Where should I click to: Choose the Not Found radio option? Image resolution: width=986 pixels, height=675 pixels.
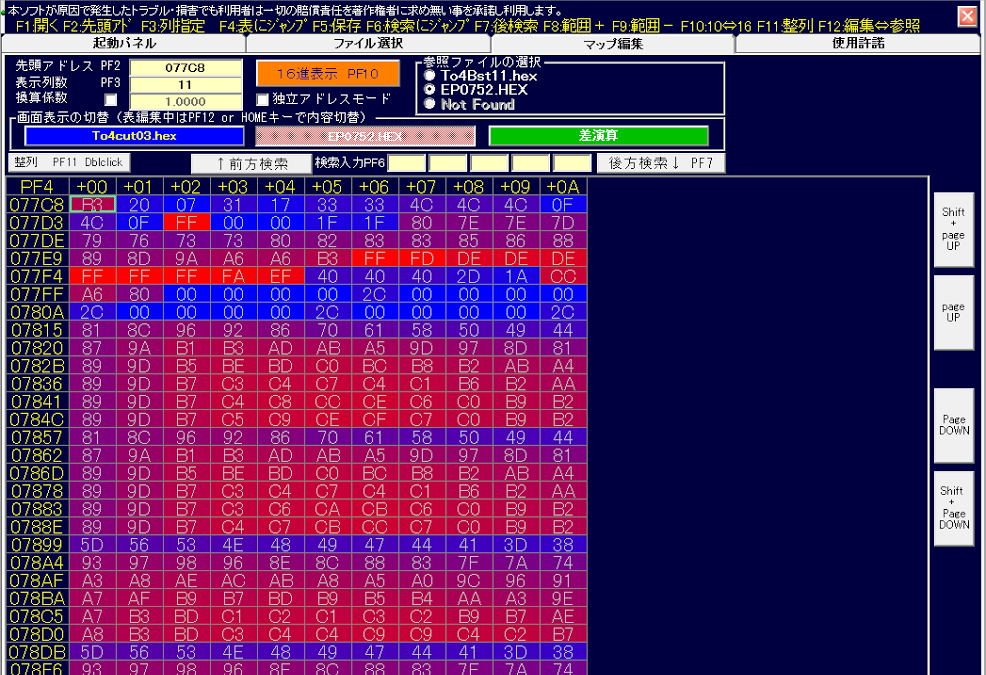pos(431,104)
